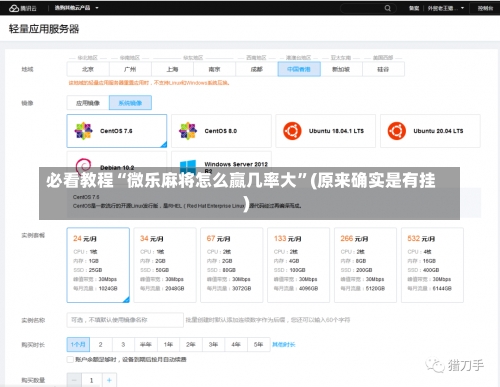Screen dimensions: 500x387
Task: Select the 532 元/月 instance plan
Action: [432, 265]
